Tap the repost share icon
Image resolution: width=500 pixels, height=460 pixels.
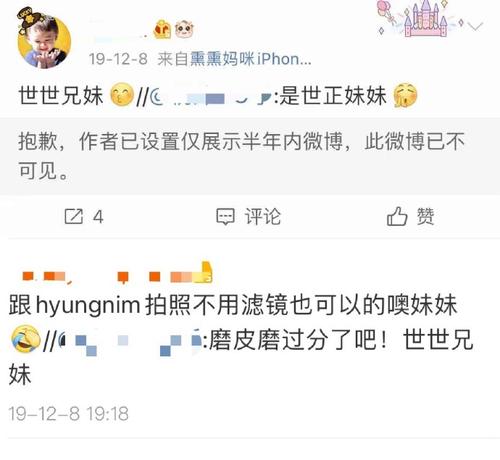tap(73, 216)
